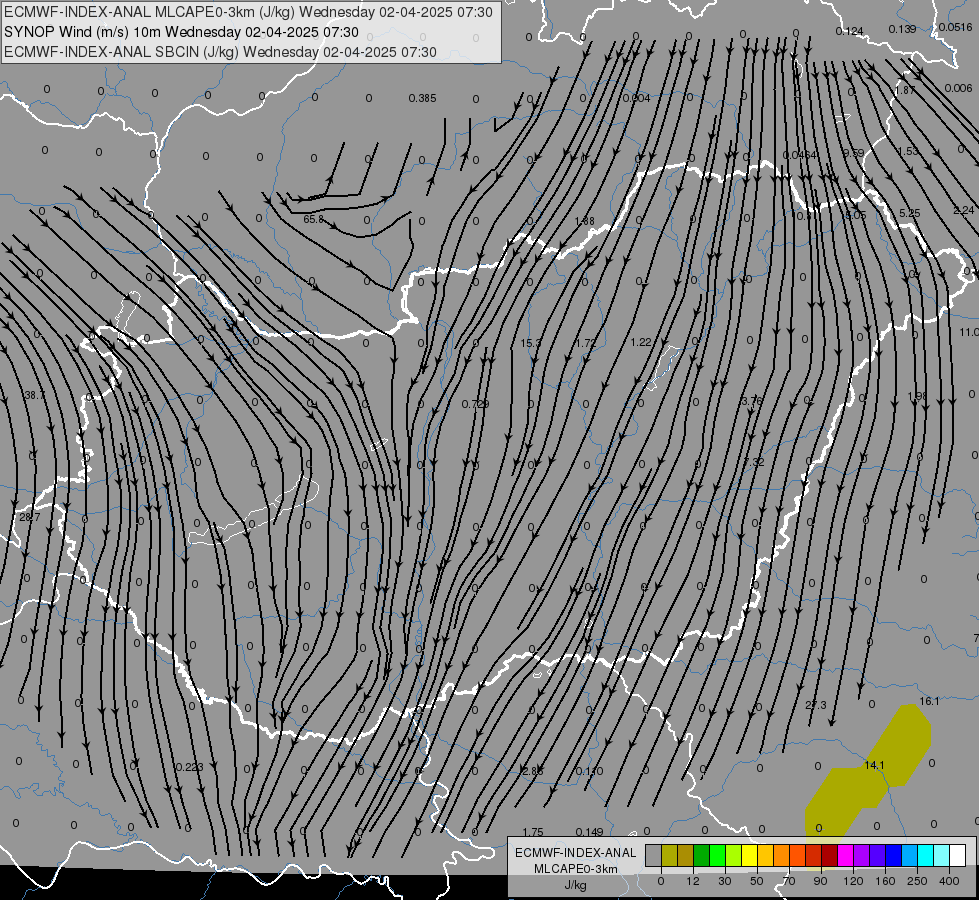Pick the cyan legend swatch
Screen dimensions: 979x900
[x=926, y=856]
